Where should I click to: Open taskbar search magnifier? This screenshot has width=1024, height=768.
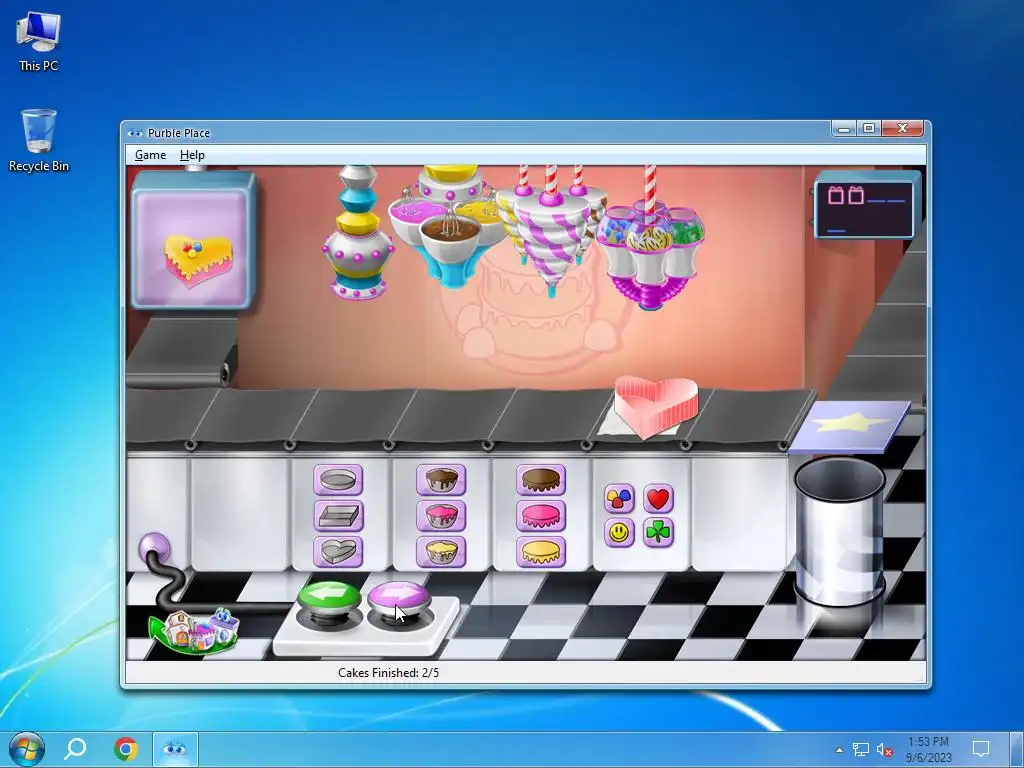(75, 749)
